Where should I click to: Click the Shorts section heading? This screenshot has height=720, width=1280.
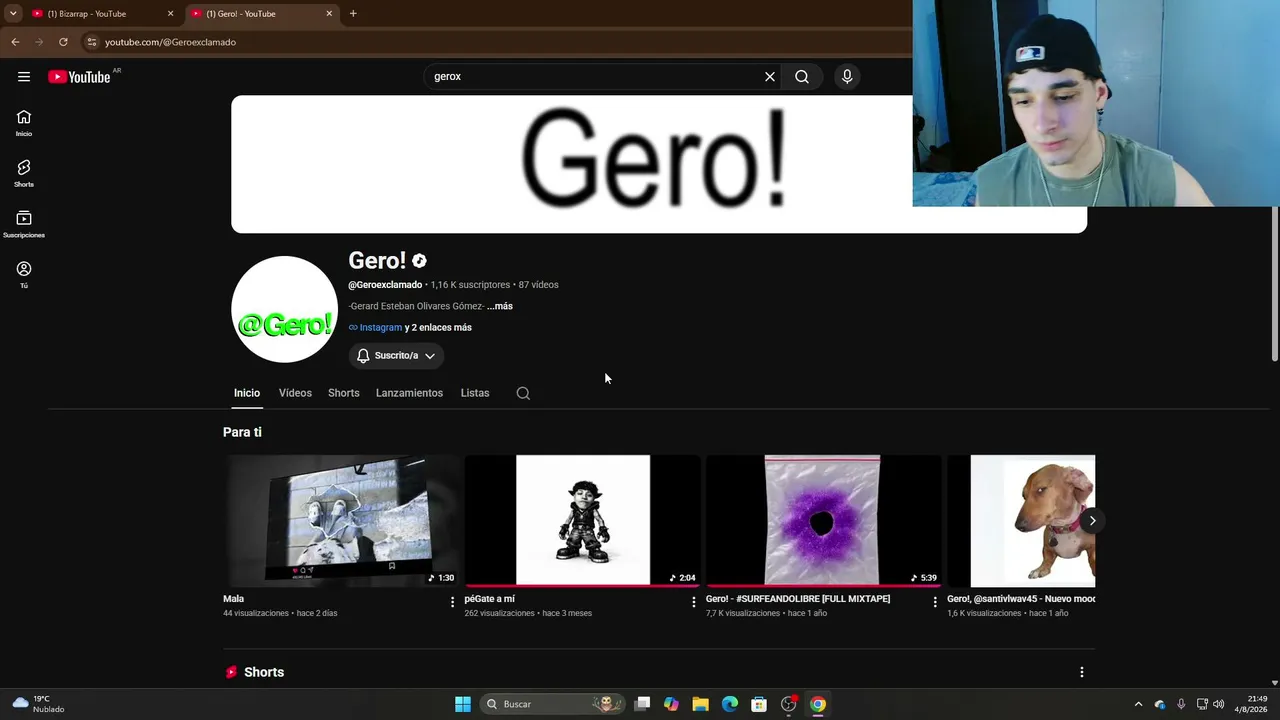(x=264, y=672)
